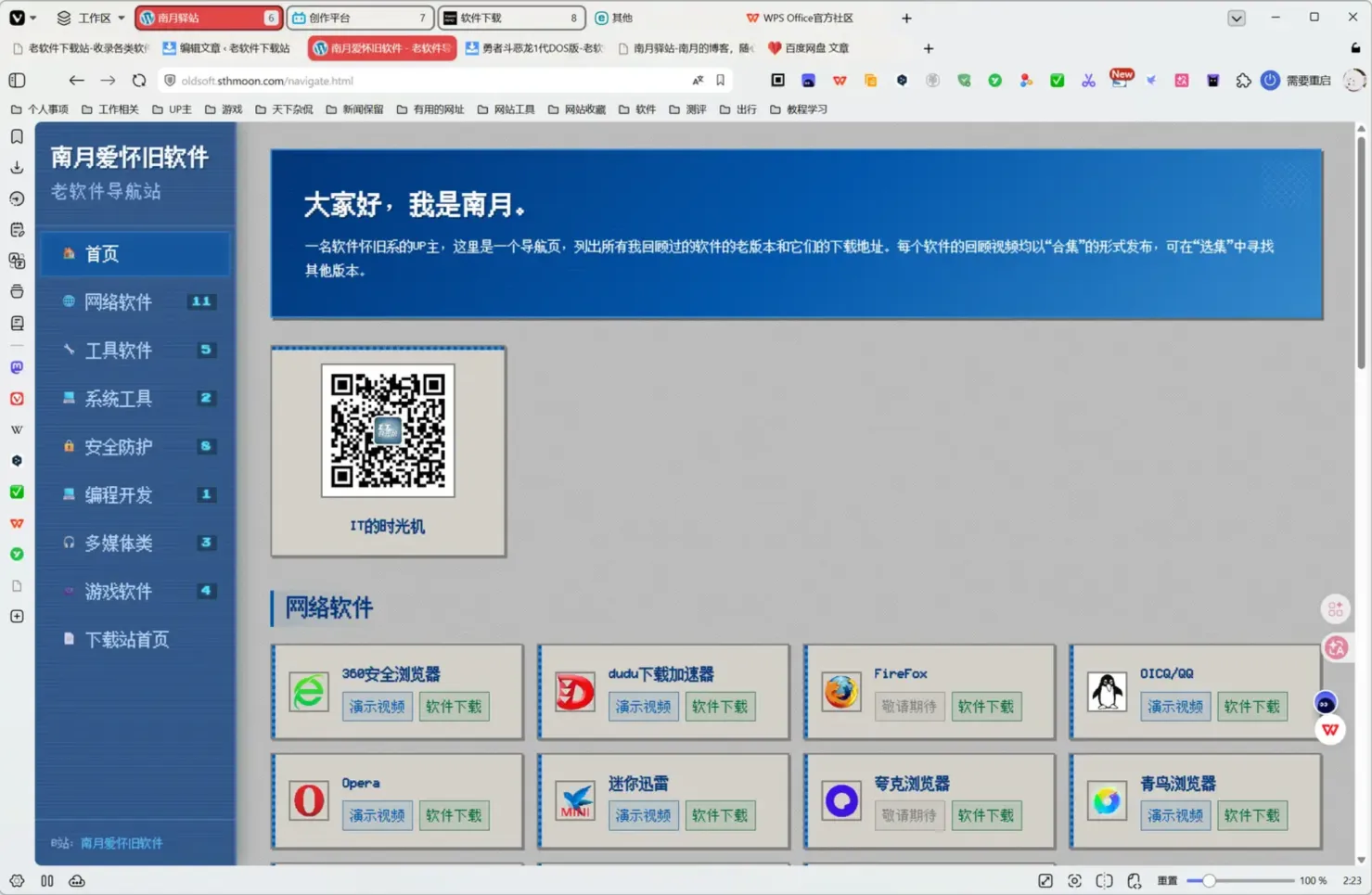Go back to the previous page
This screenshot has width=1372, height=895.
coord(76,81)
